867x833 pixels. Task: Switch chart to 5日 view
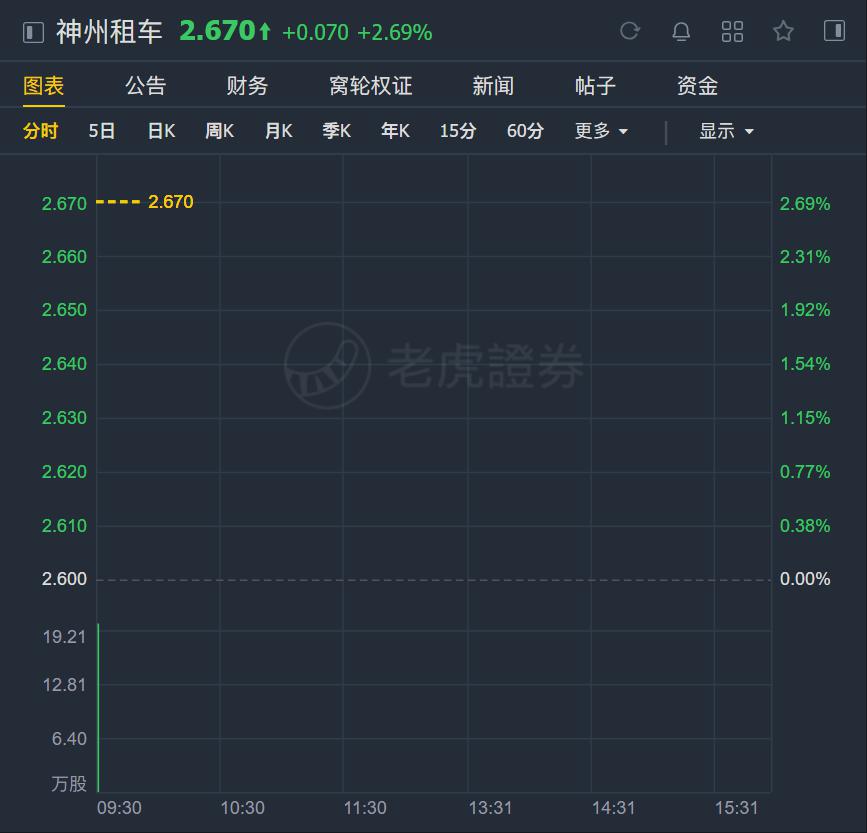102,131
